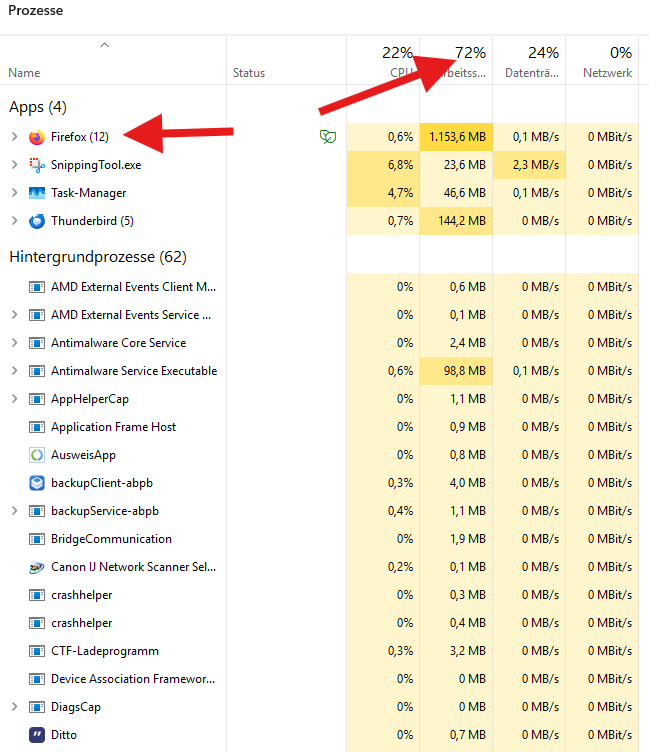Click the Firefox app icon
The height and width of the screenshot is (752, 649).
pos(37,136)
